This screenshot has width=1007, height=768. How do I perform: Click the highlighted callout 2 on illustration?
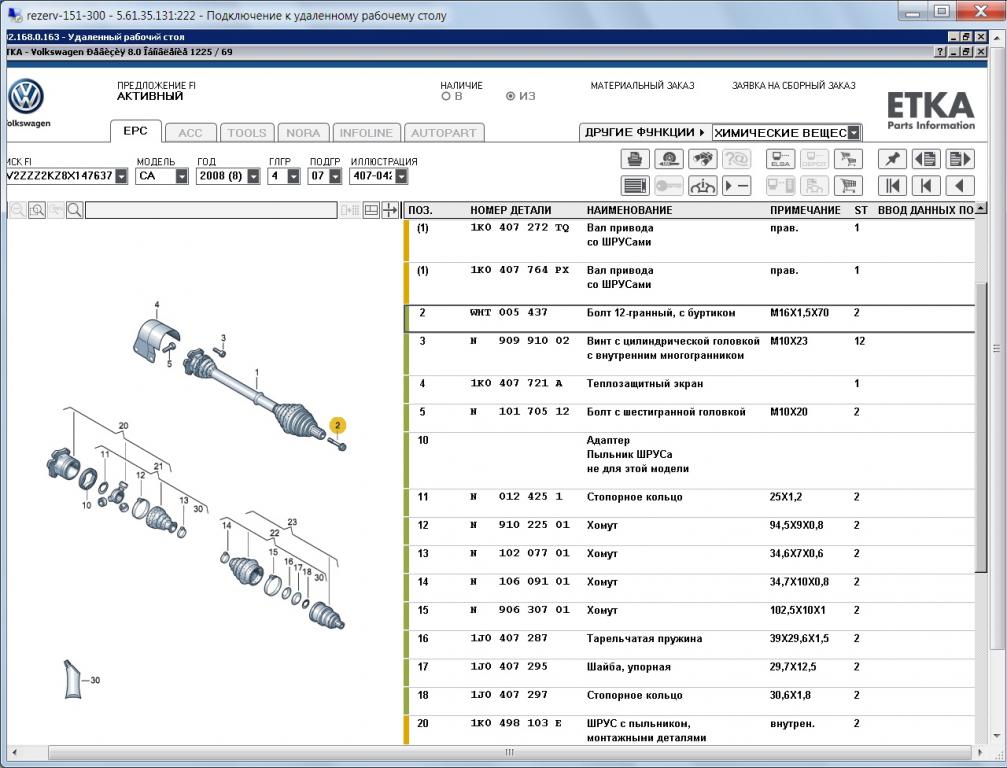point(337,425)
